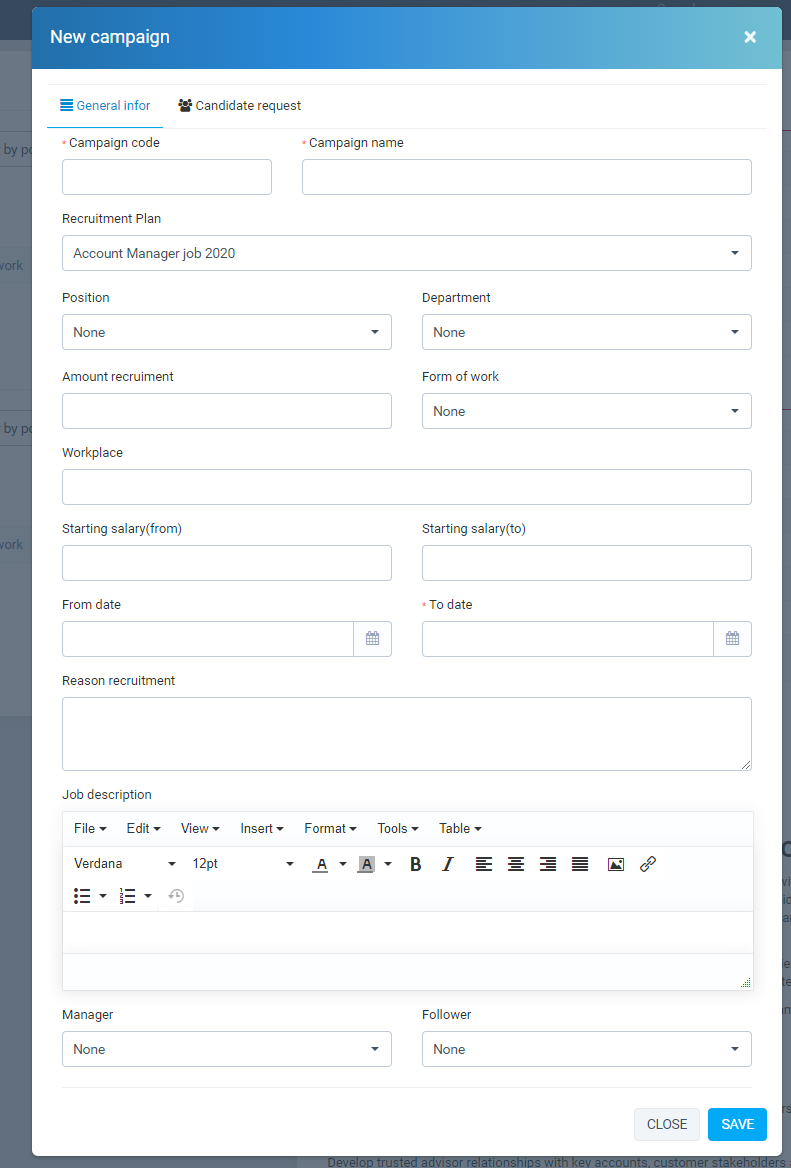Image resolution: width=791 pixels, height=1168 pixels.
Task: Toggle italic formatting in the editor
Action: coord(448,864)
